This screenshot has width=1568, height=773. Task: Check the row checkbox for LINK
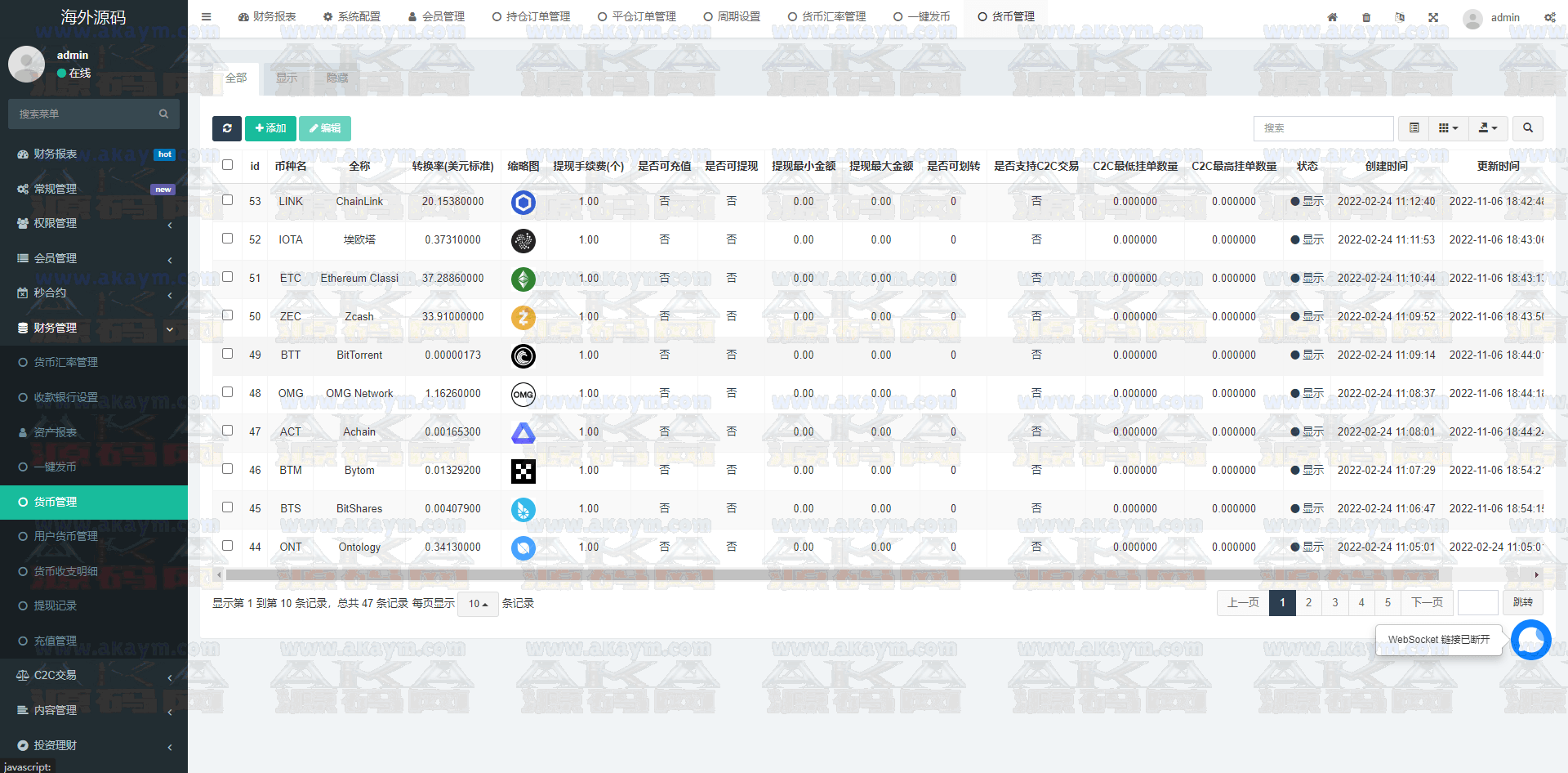tap(228, 200)
